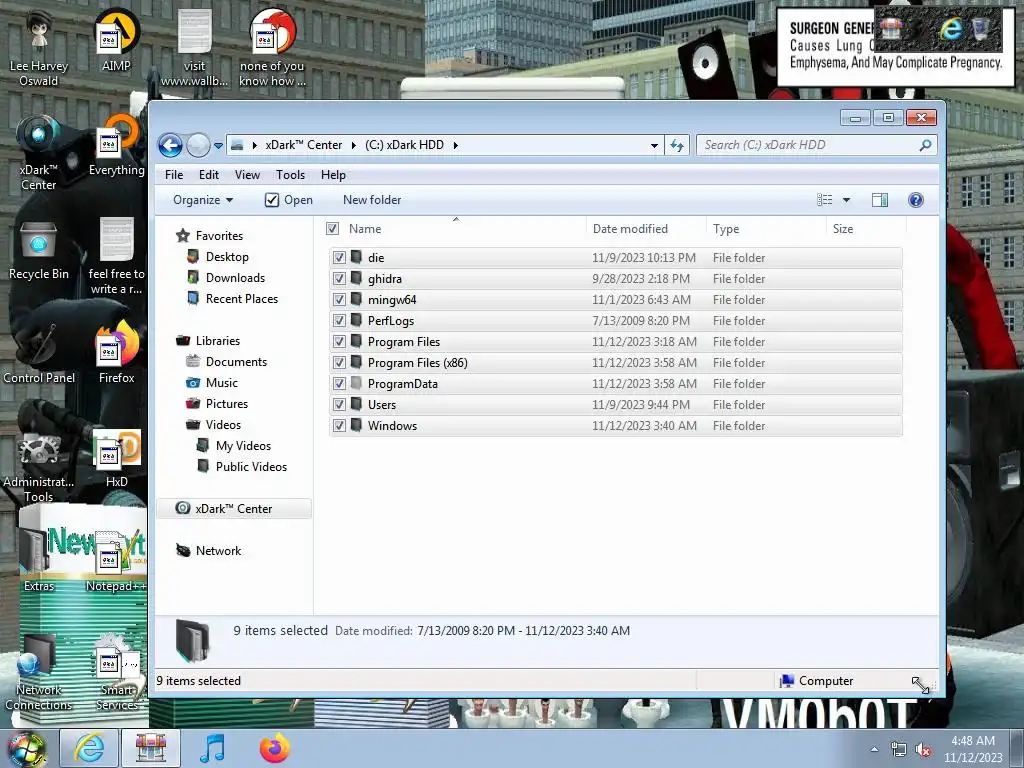Toggle the select-all checkbox in Name header
1024x768 pixels.
point(332,229)
